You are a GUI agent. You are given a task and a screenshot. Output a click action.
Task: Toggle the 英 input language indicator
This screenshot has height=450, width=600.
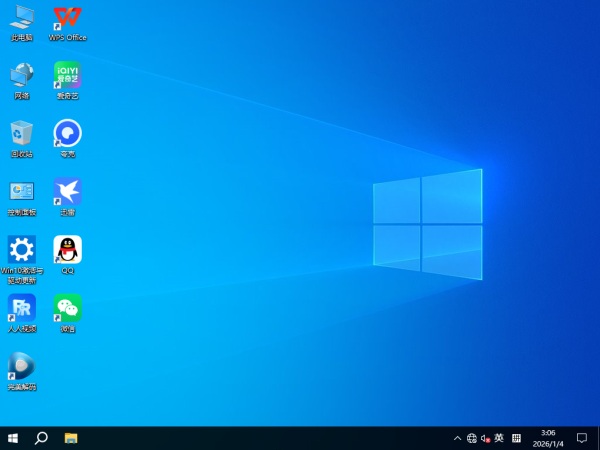499,438
